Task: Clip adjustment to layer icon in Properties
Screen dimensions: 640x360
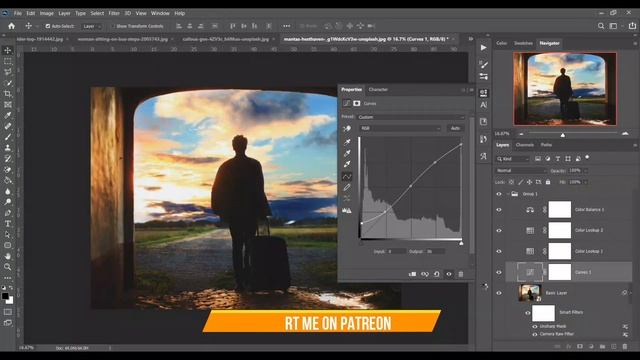Action: point(413,274)
